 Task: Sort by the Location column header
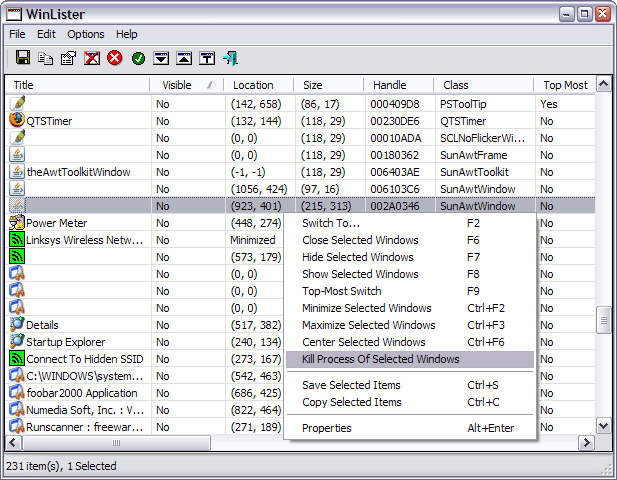pos(259,85)
